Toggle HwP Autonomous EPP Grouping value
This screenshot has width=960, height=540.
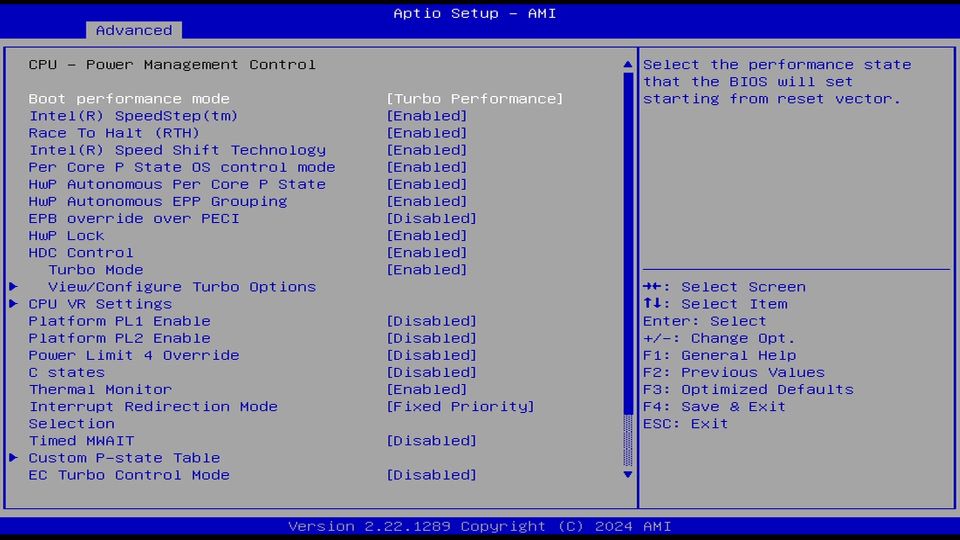[x=427, y=201]
